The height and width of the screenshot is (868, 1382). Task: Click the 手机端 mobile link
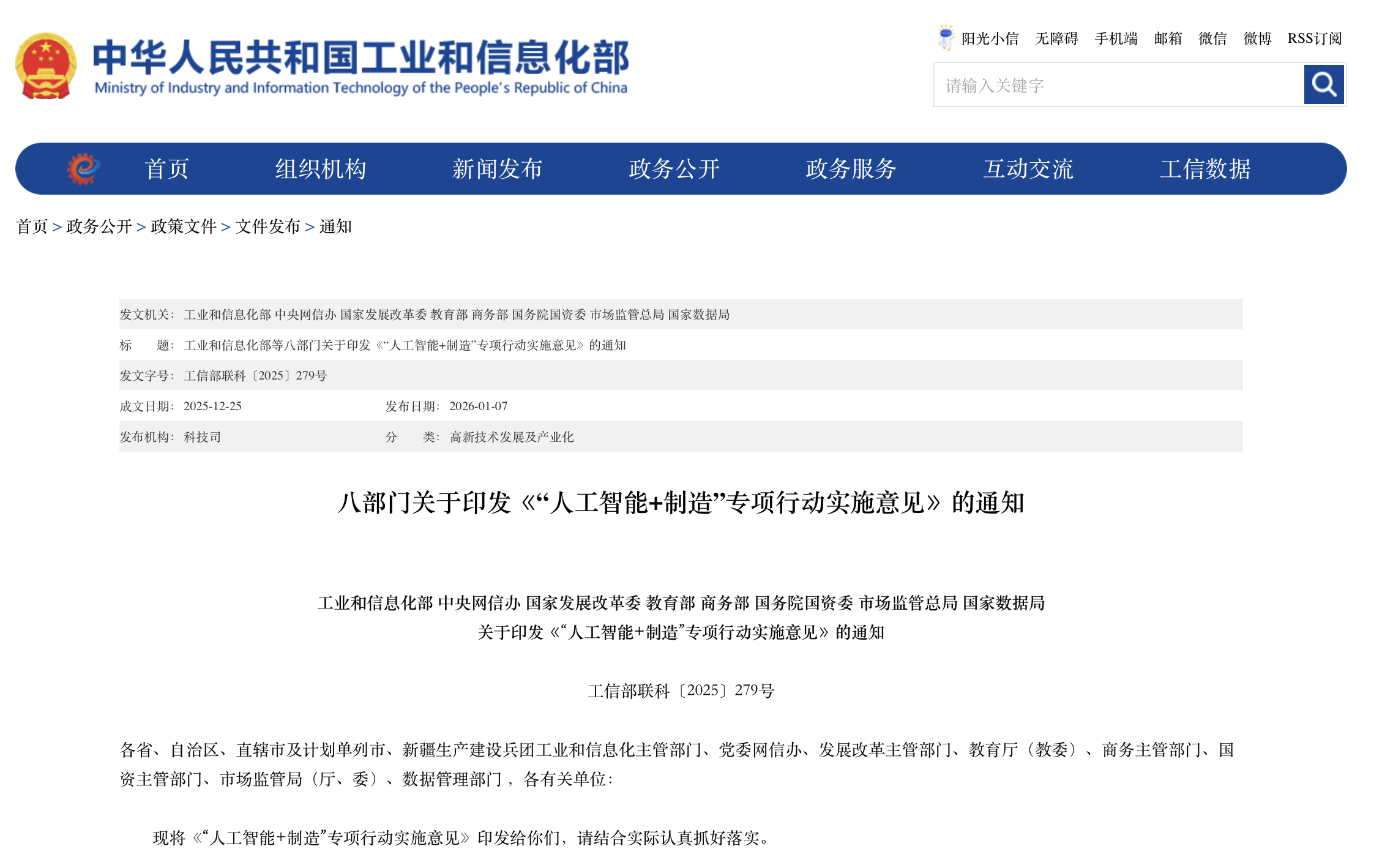(1116, 39)
